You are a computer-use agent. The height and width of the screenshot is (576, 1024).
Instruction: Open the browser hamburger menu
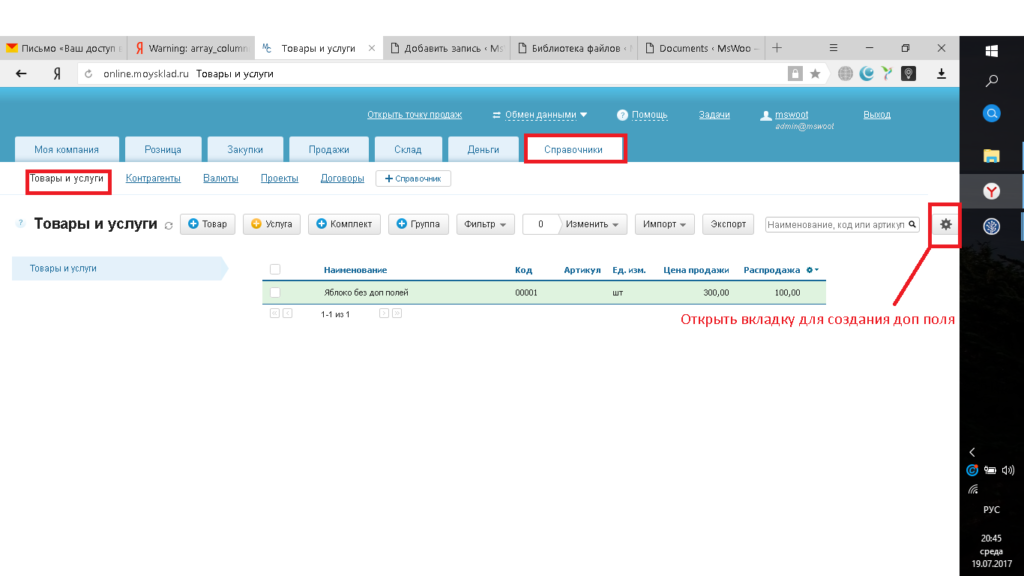[833, 48]
